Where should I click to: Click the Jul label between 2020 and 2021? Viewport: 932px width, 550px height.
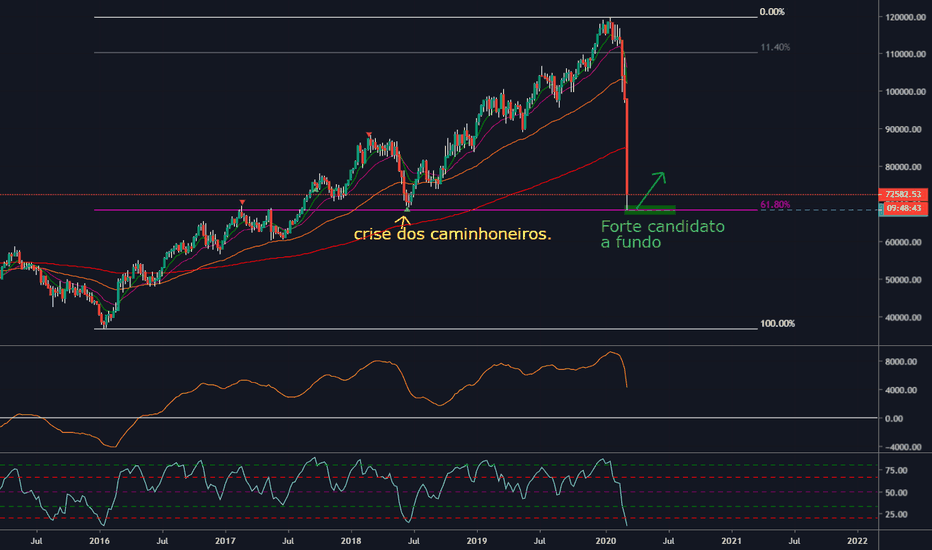pyautogui.click(x=669, y=540)
